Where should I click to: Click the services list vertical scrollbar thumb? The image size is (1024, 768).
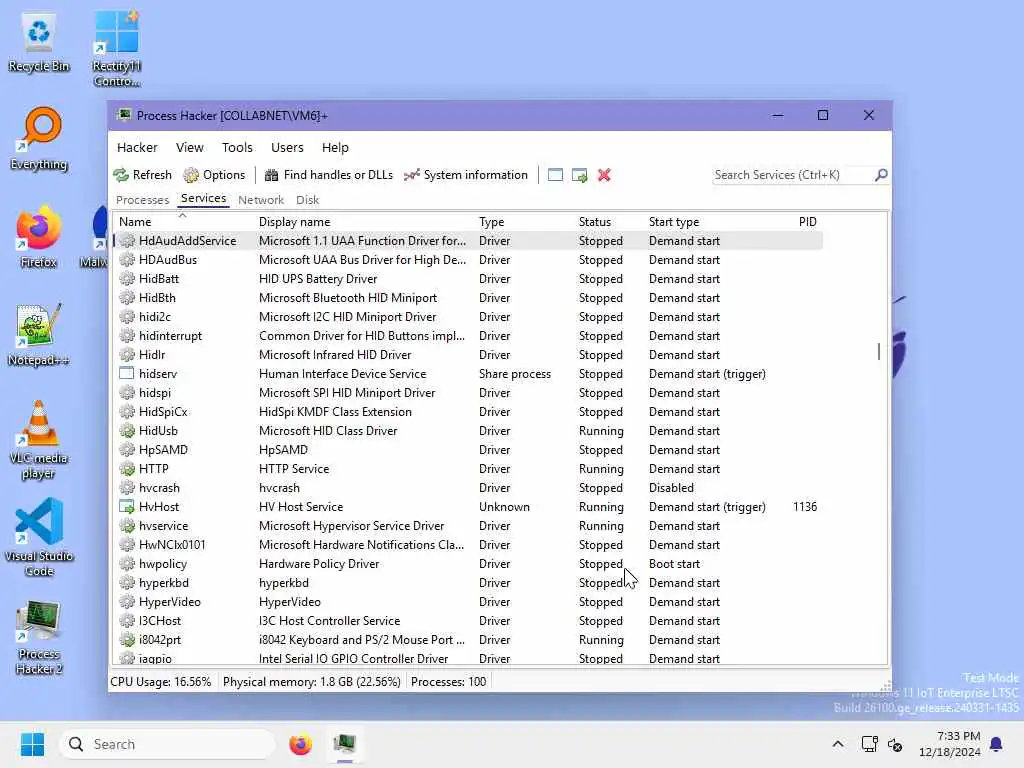coord(879,352)
